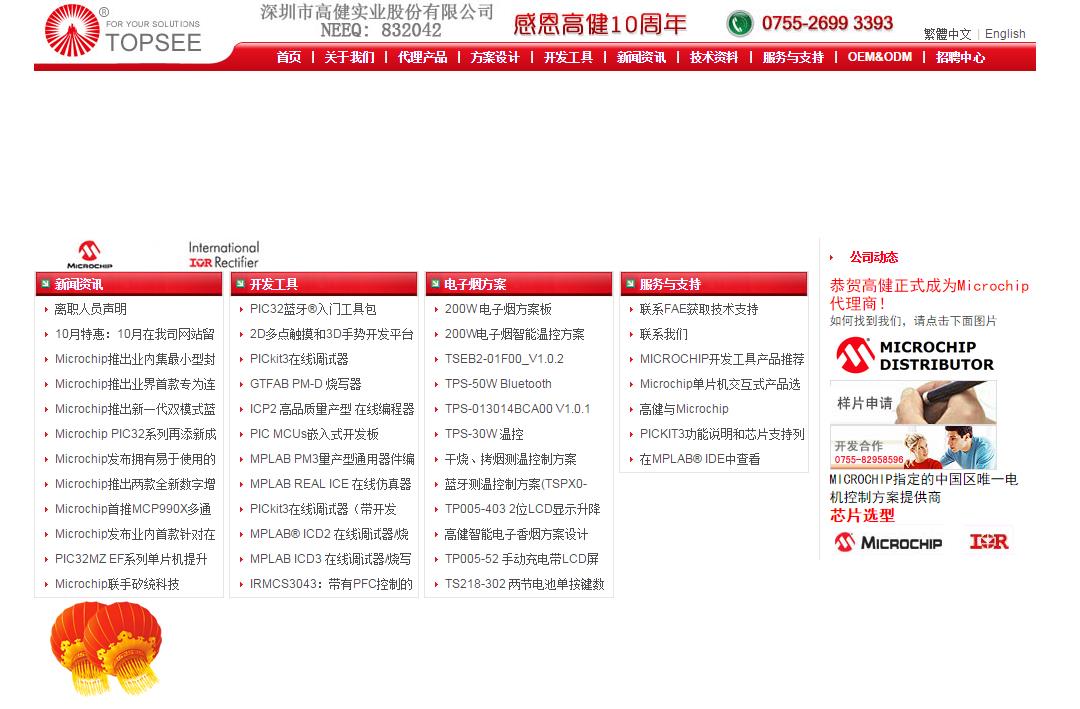
Task: Click the IOR logo under 芯片选型
Action: click(x=989, y=542)
